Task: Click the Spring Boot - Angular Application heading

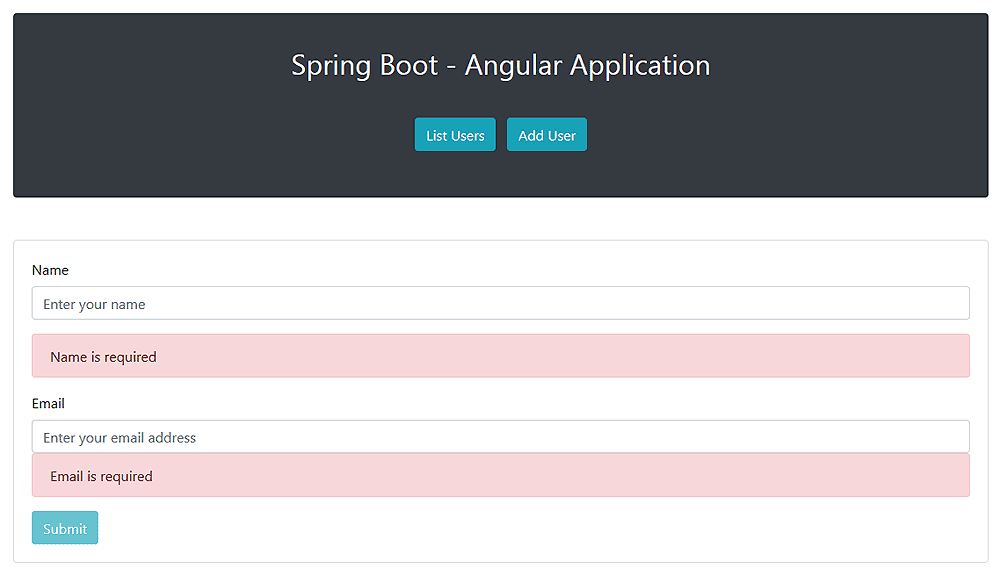Action: (x=500, y=65)
